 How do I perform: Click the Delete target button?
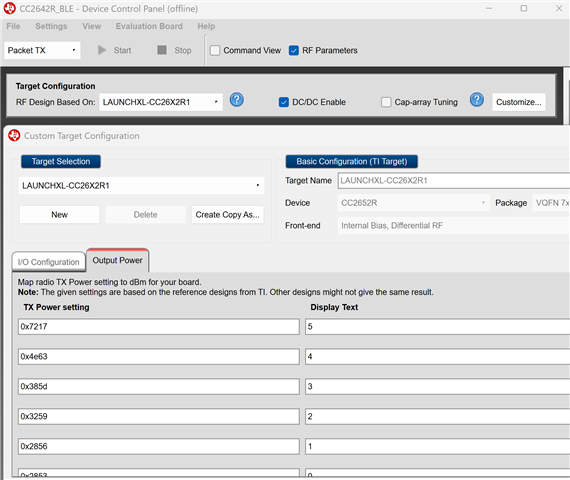[145, 215]
